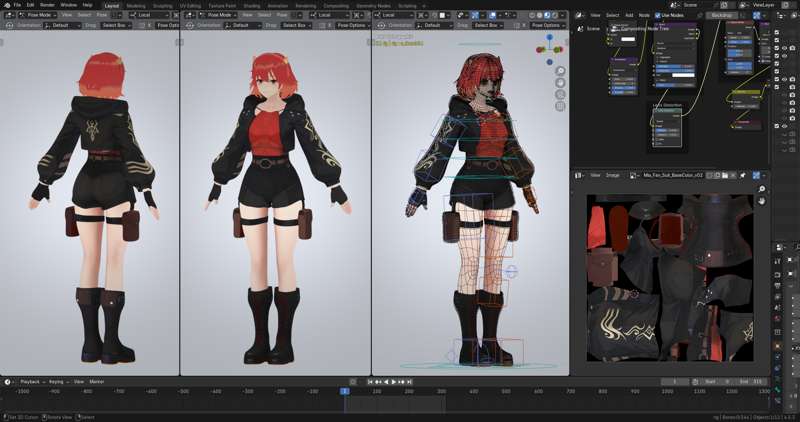Enable or disable Use Nodes checkbox
This screenshot has width=800, height=422.
tap(658, 15)
